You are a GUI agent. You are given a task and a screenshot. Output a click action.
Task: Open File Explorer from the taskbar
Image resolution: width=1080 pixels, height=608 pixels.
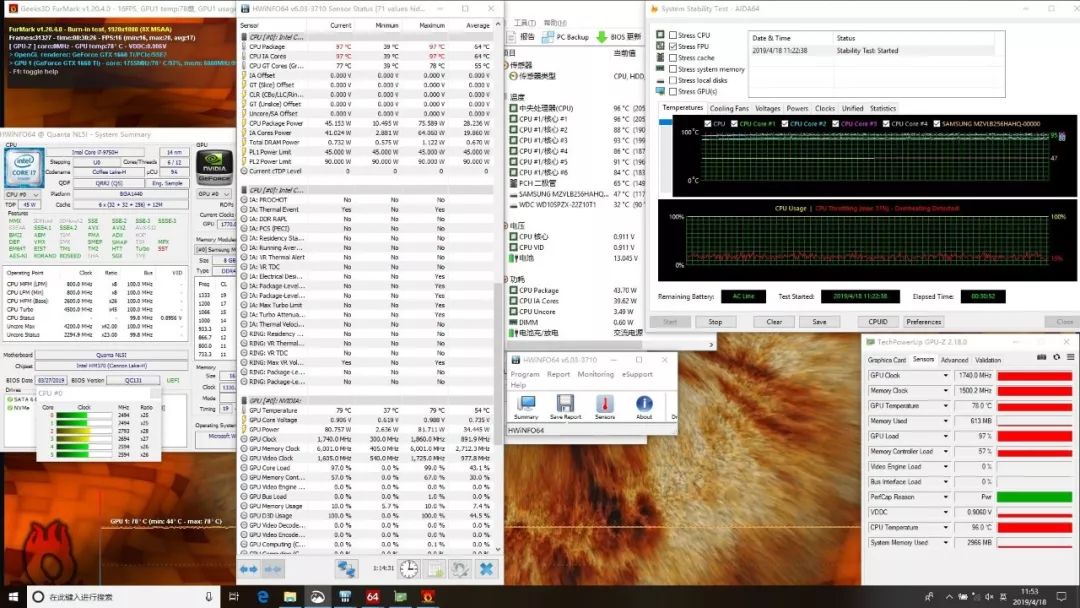(x=290, y=597)
